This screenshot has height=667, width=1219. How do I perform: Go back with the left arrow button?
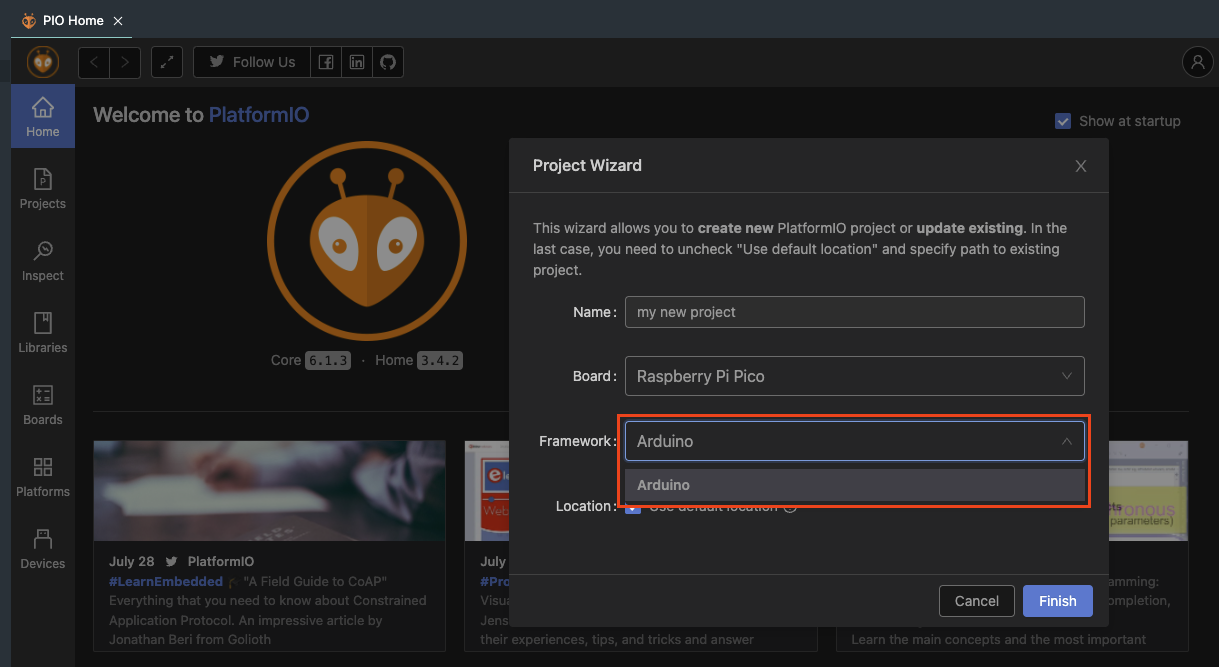pyautogui.click(x=94, y=62)
